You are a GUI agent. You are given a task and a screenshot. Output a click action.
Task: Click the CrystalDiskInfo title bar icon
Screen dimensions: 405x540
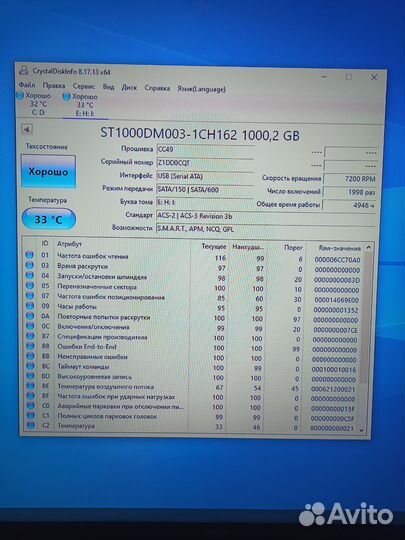click(x=23, y=71)
